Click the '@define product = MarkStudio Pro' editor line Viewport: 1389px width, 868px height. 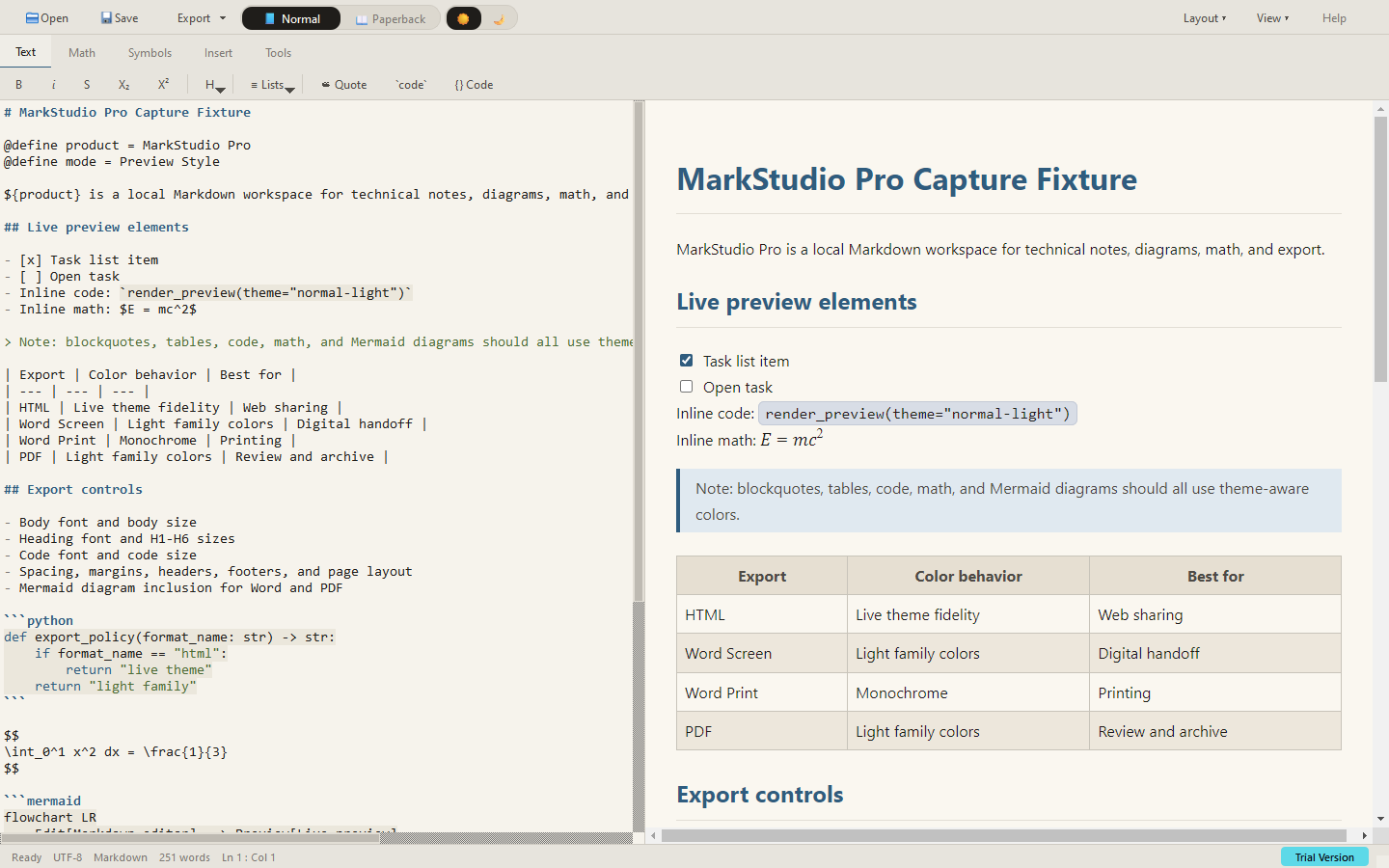click(x=127, y=145)
